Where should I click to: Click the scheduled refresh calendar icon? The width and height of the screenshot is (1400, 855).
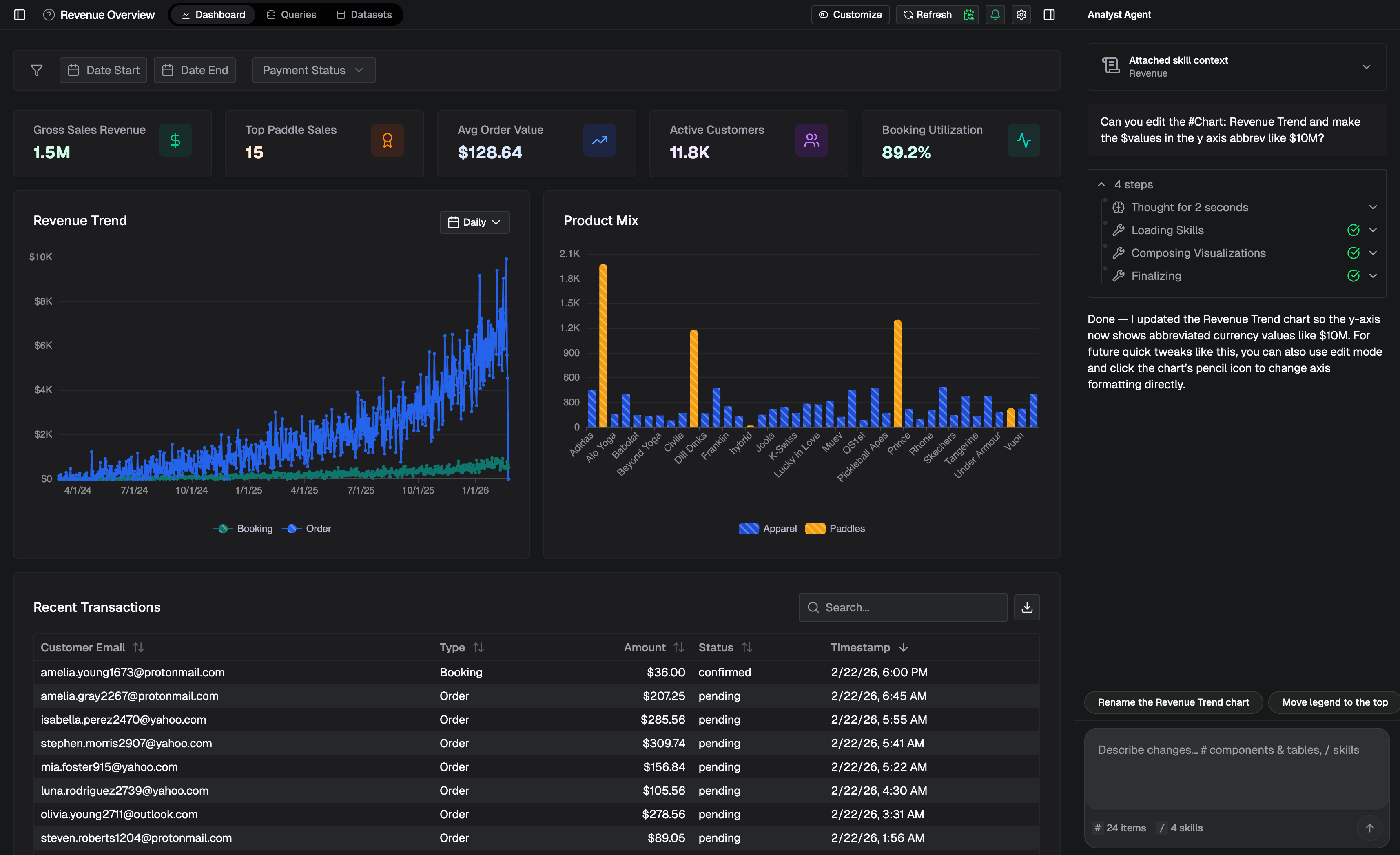click(969, 15)
